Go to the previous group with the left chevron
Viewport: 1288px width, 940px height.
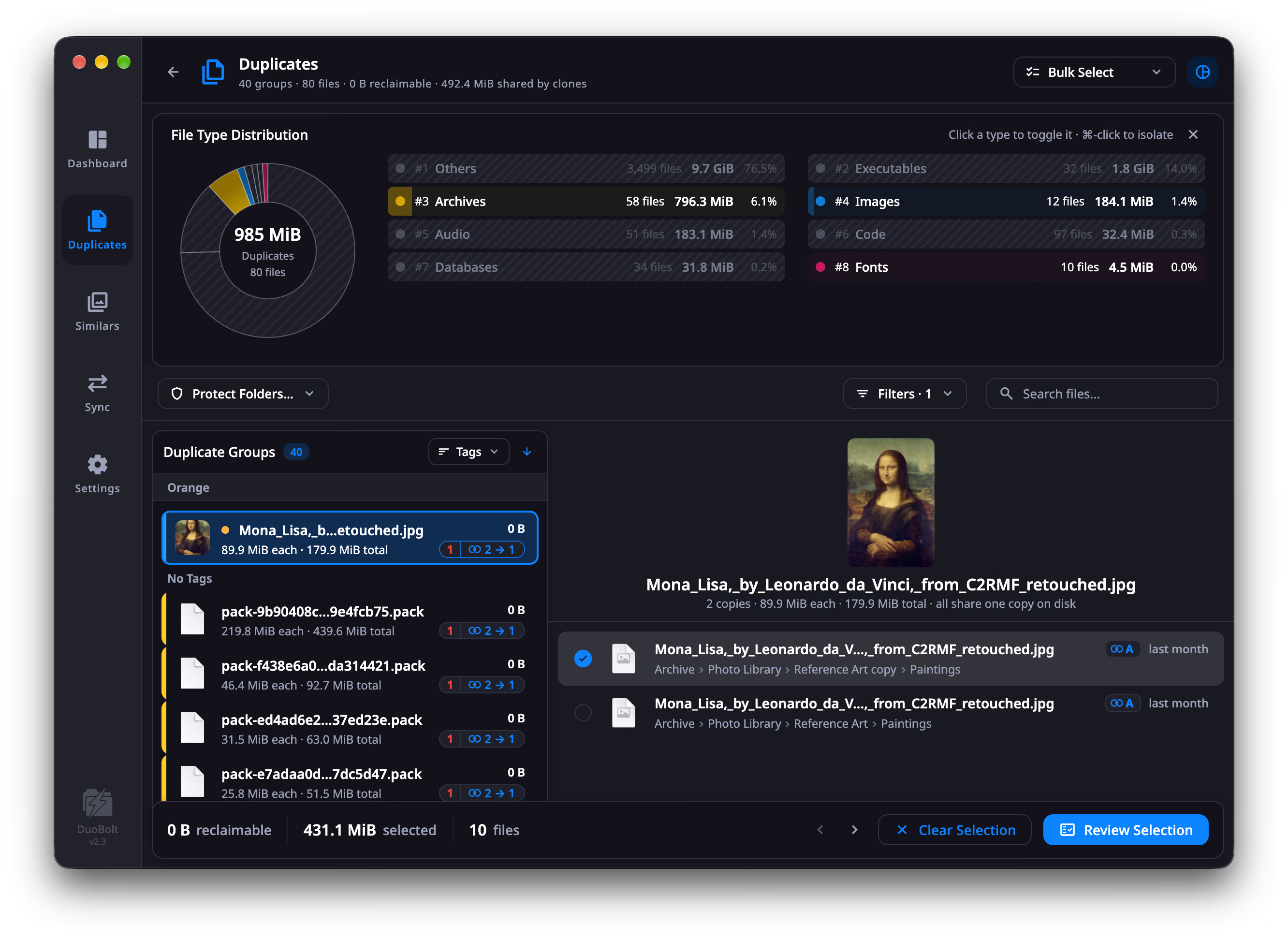[820, 830]
